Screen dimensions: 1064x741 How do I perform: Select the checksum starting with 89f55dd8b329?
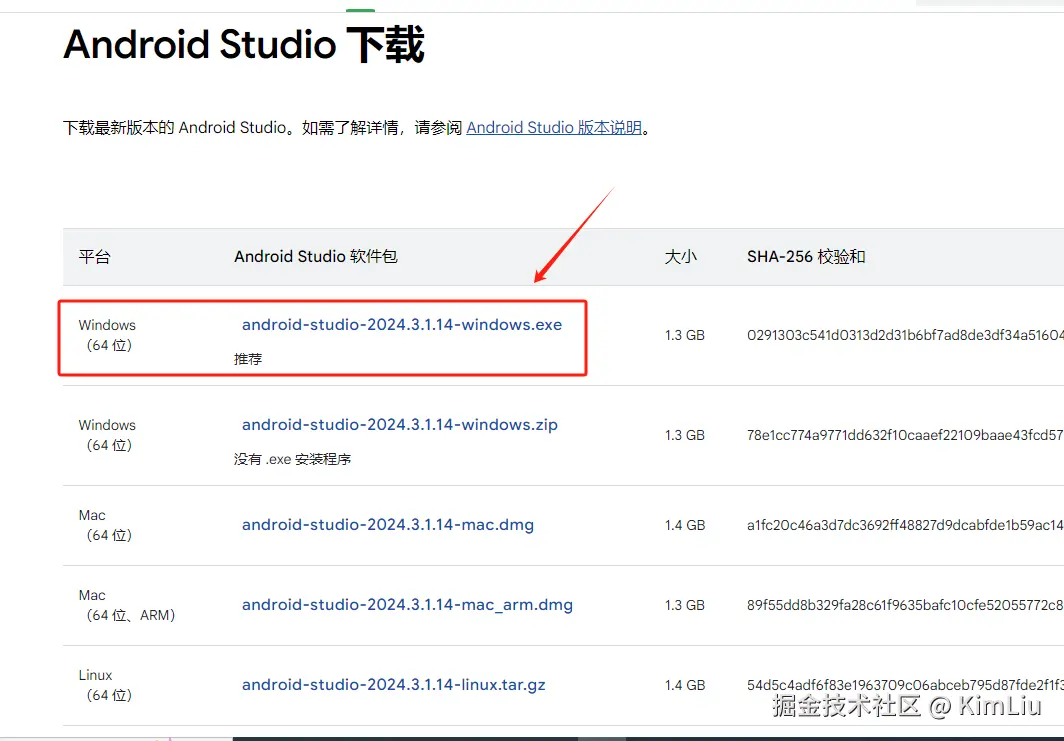pos(905,605)
